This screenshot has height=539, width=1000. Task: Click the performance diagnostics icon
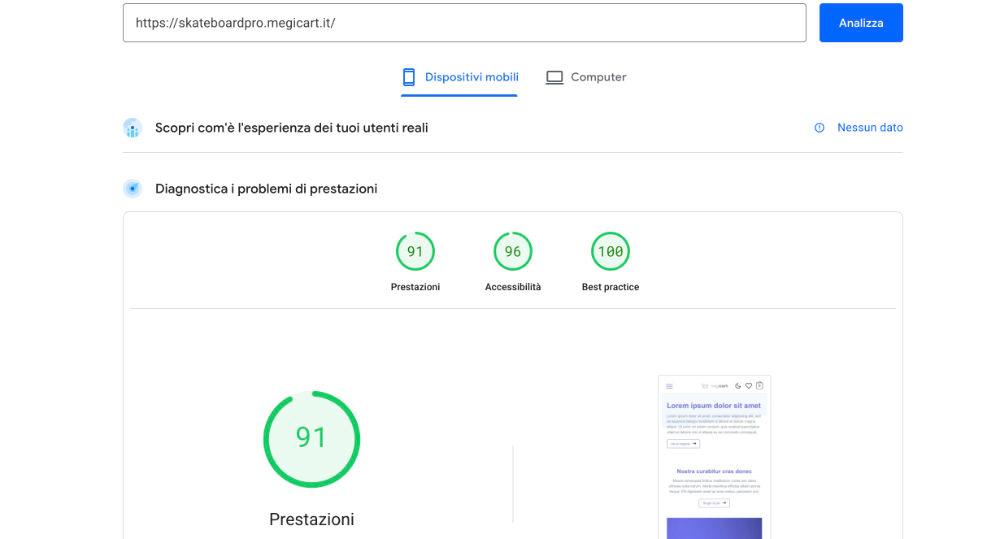pyautogui.click(x=133, y=189)
